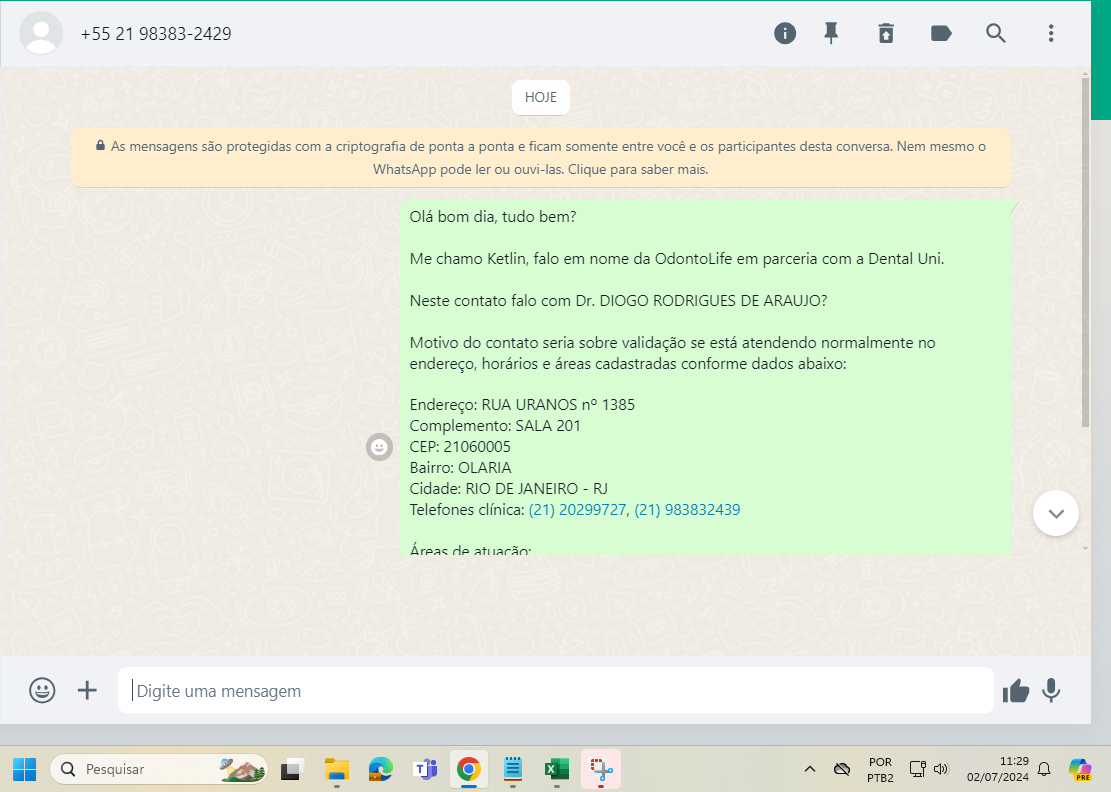Open the network display tray icon
Screen dimensions: 1111x792
918,769
